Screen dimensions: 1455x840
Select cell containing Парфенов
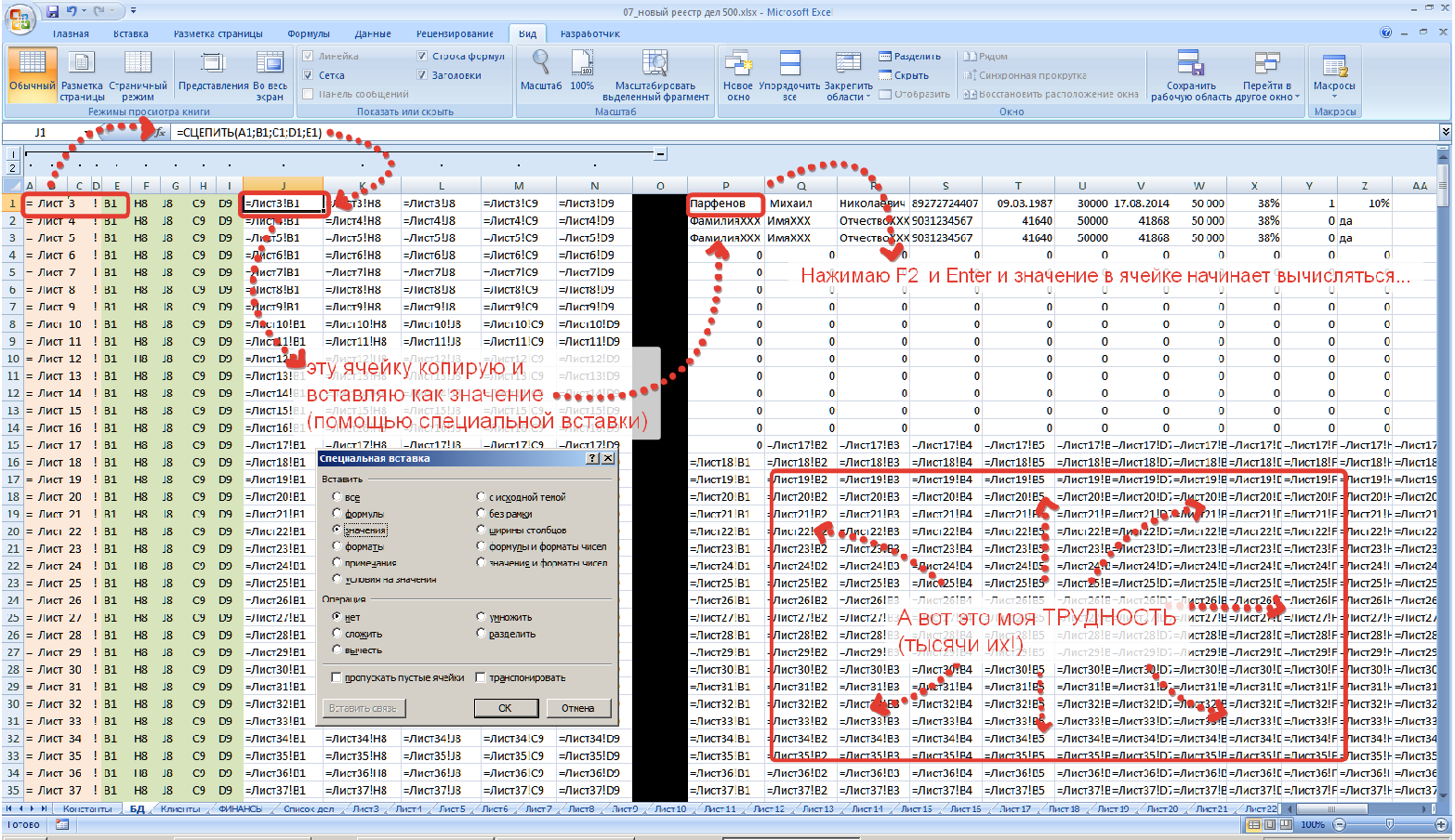[x=725, y=203]
